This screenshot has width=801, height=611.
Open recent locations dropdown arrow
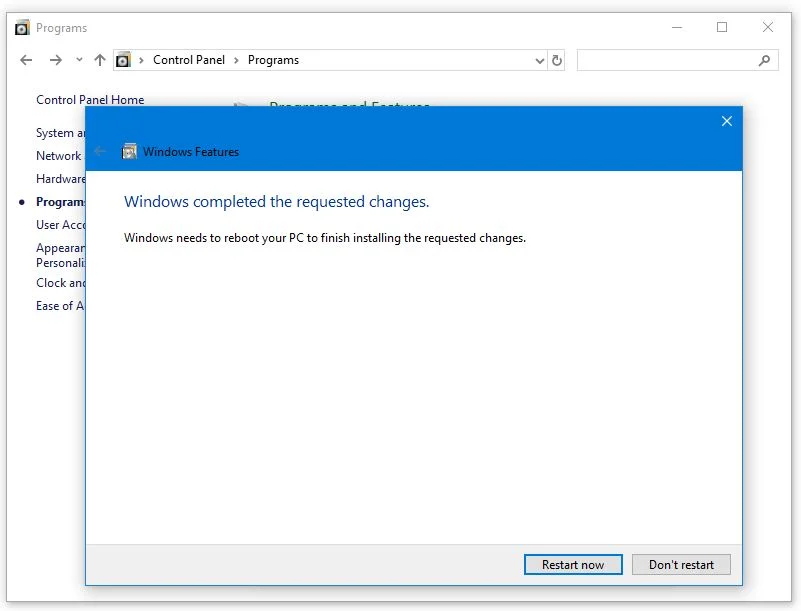pyautogui.click(x=79, y=60)
